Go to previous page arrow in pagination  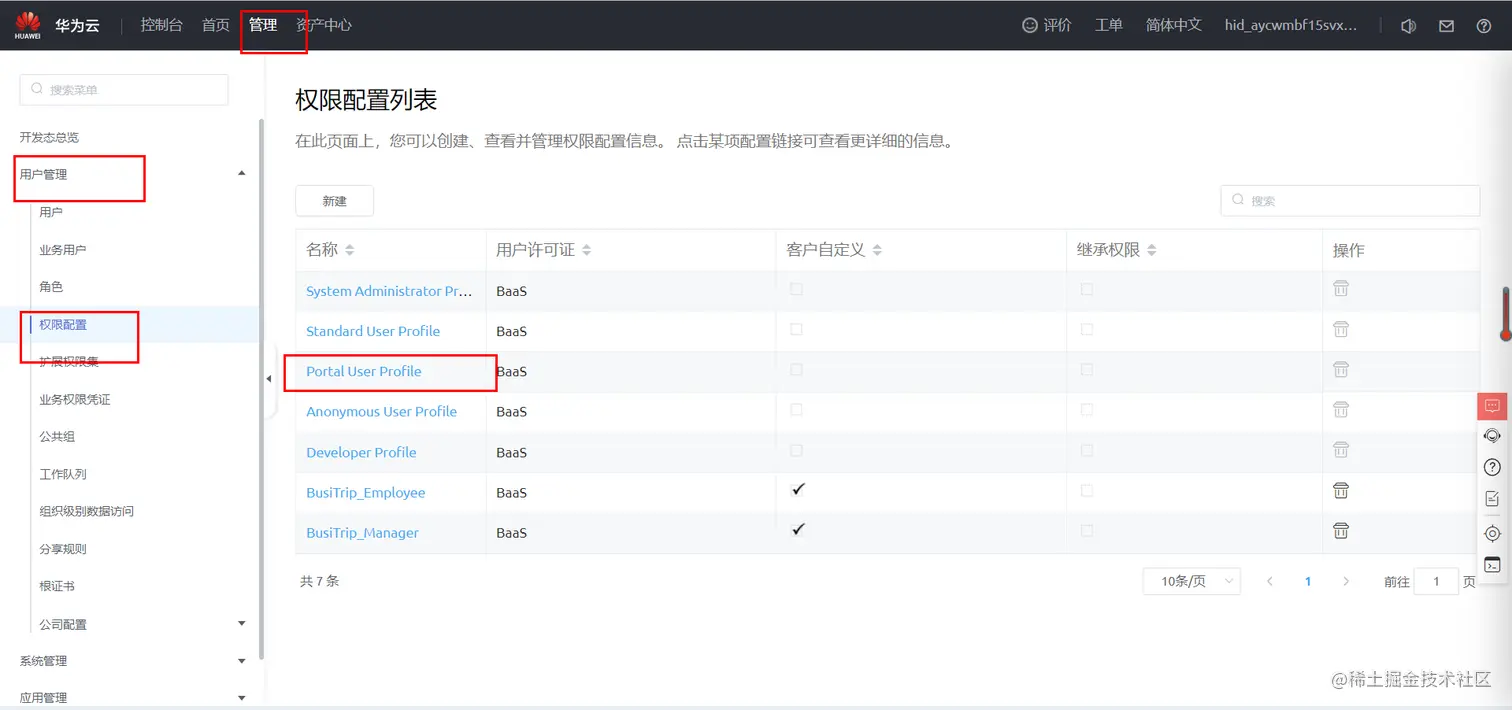[1270, 581]
